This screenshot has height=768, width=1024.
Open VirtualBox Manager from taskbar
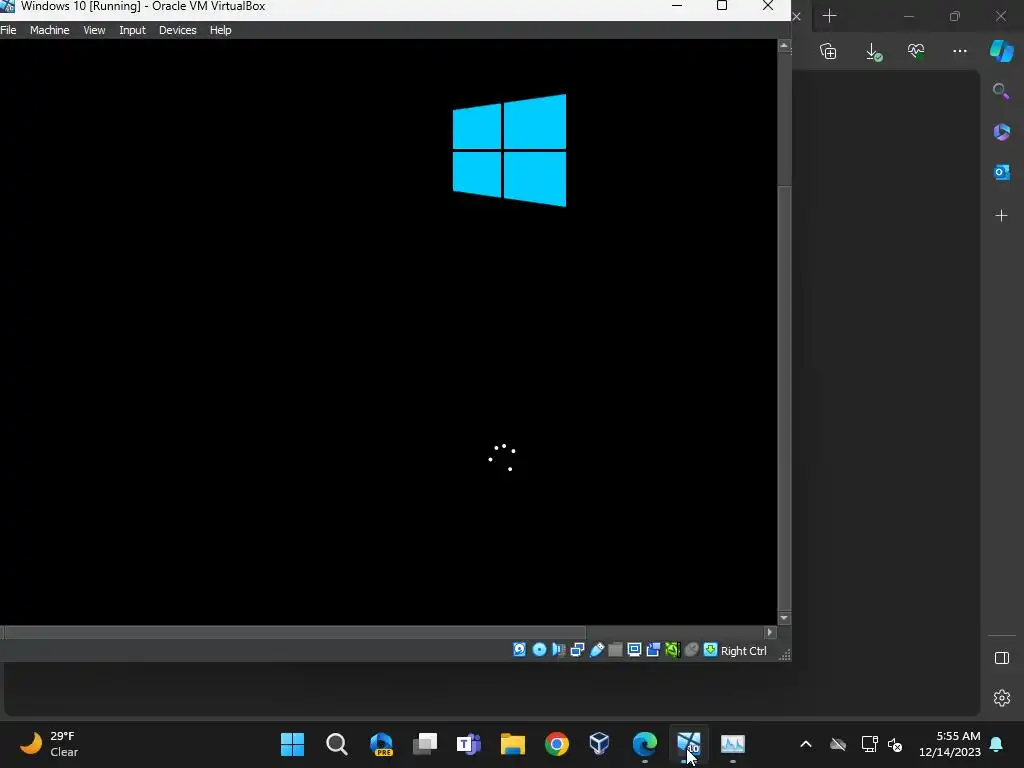pyautogui.click(x=600, y=743)
